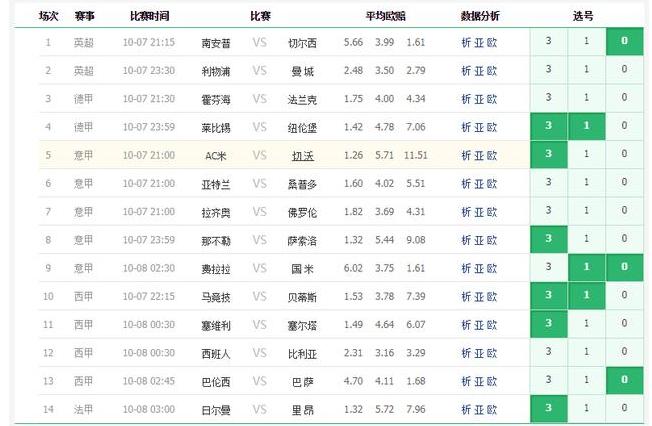Select pick 1 for 亚特兰 vs 桑普多
This screenshot has width=652, height=426.
[586, 183]
